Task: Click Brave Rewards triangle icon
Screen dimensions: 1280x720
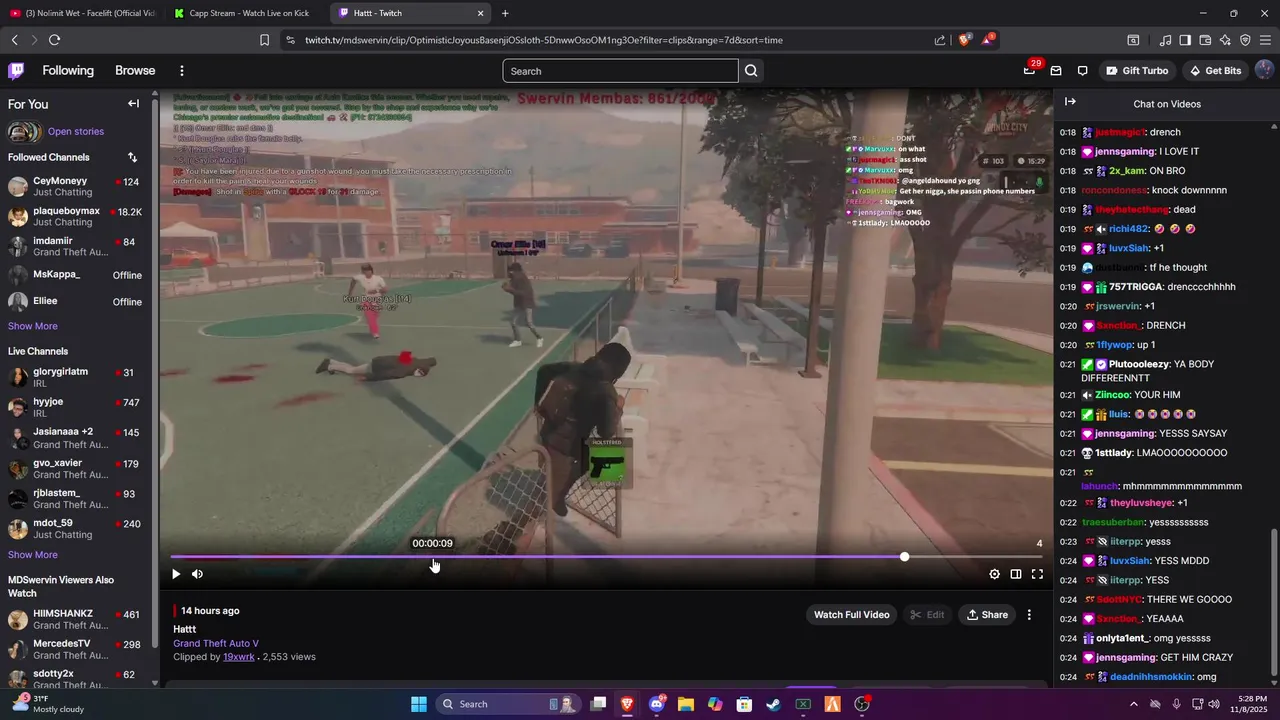Action: click(x=988, y=40)
